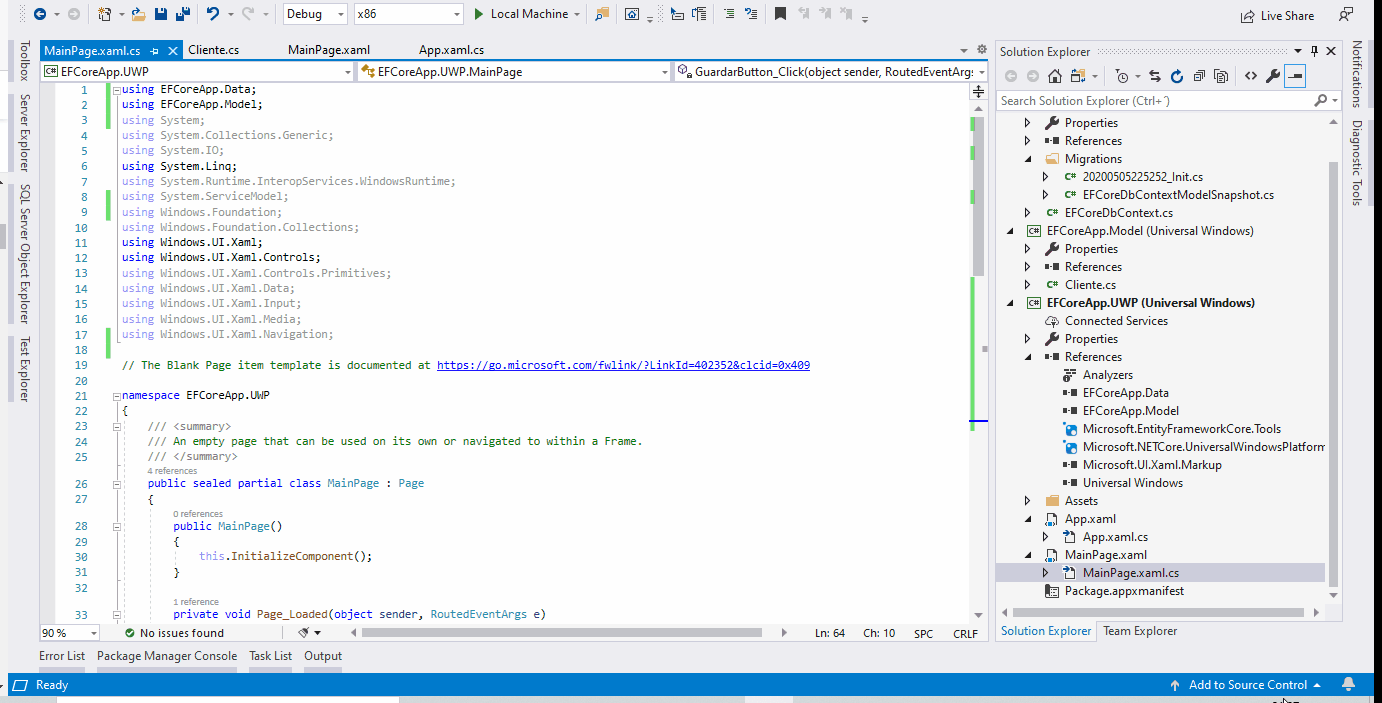Select the Undo icon in the toolbar
This screenshot has height=703, width=1382.
click(x=212, y=12)
